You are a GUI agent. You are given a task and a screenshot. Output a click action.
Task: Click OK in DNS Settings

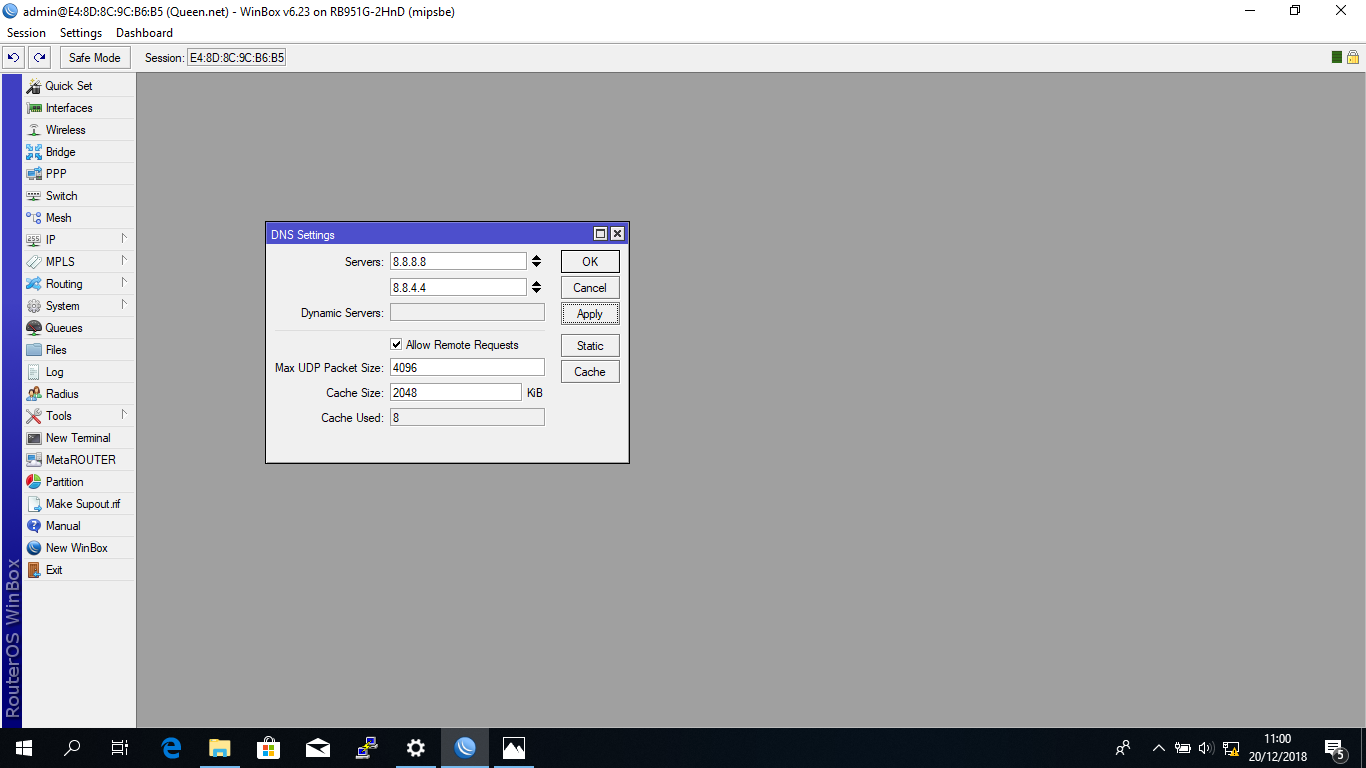coord(590,261)
